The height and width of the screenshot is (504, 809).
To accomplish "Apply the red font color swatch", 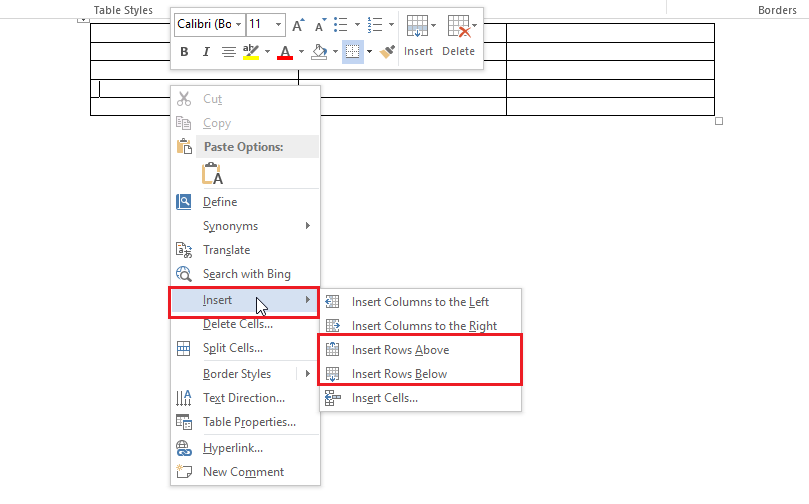I will tap(285, 52).
